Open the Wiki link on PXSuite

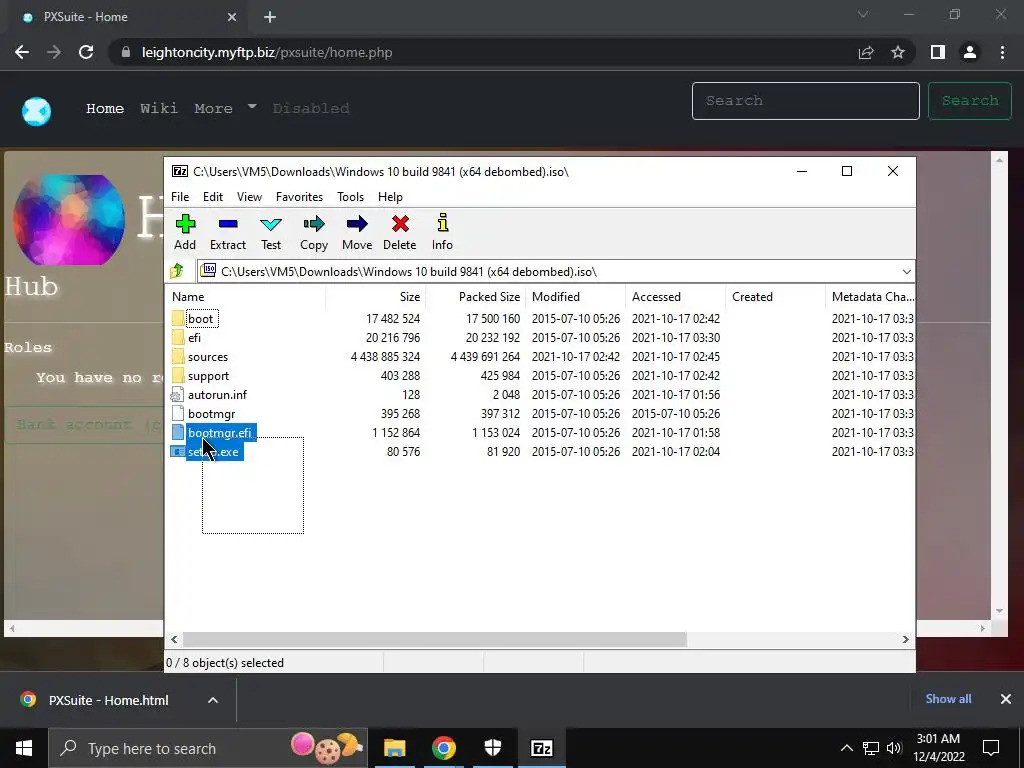(159, 108)
